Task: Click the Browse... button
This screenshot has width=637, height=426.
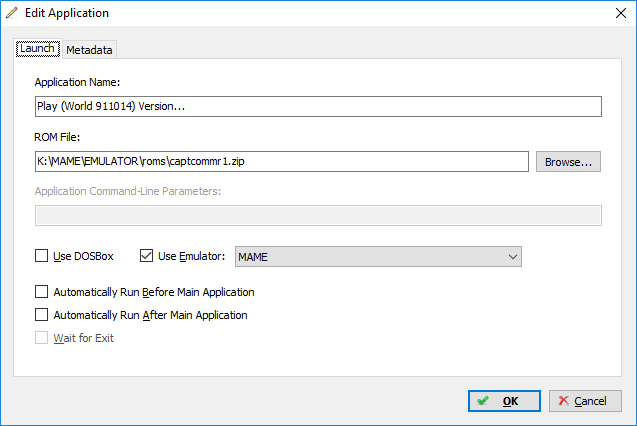Action: tap(568, 162)
